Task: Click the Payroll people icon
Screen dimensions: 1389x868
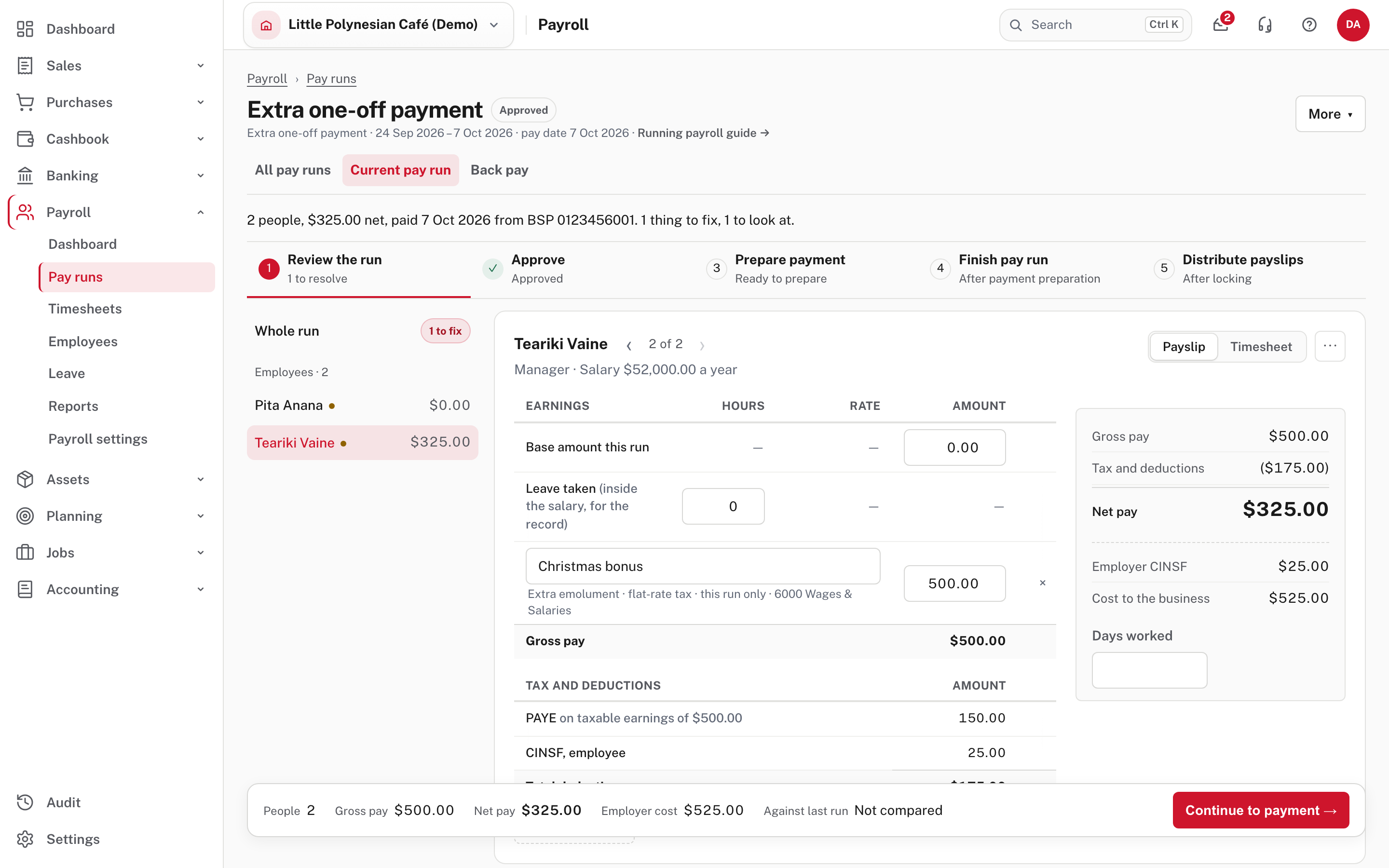Action: [25, 212]
